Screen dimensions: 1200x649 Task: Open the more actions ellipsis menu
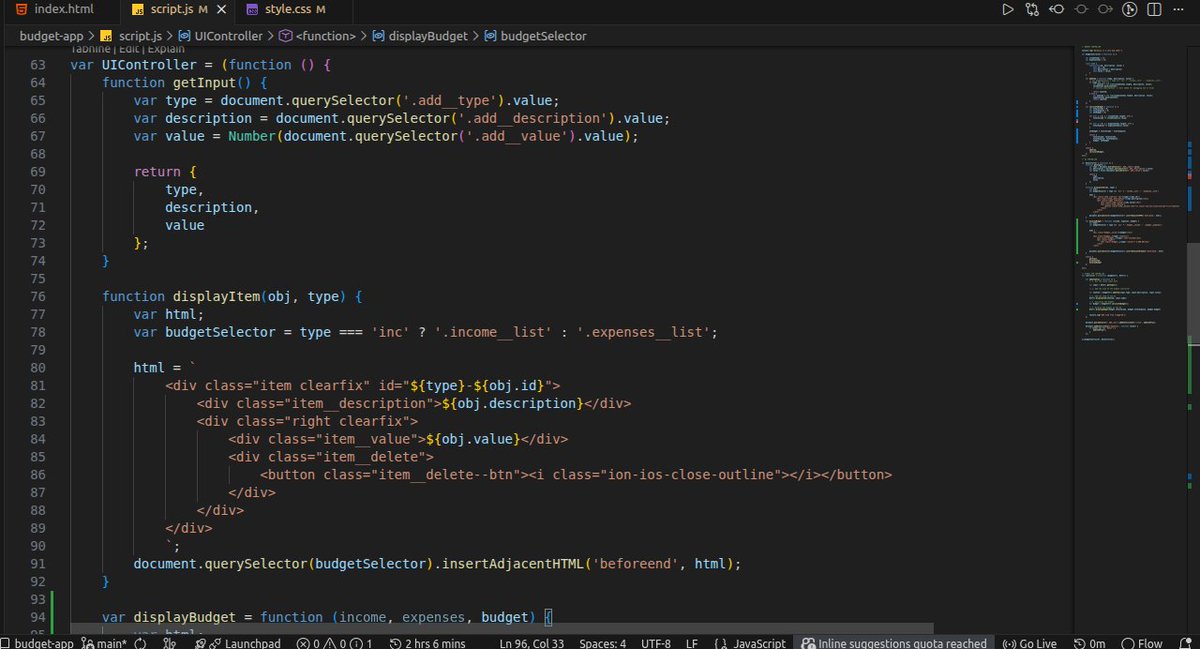point(1180,10)
